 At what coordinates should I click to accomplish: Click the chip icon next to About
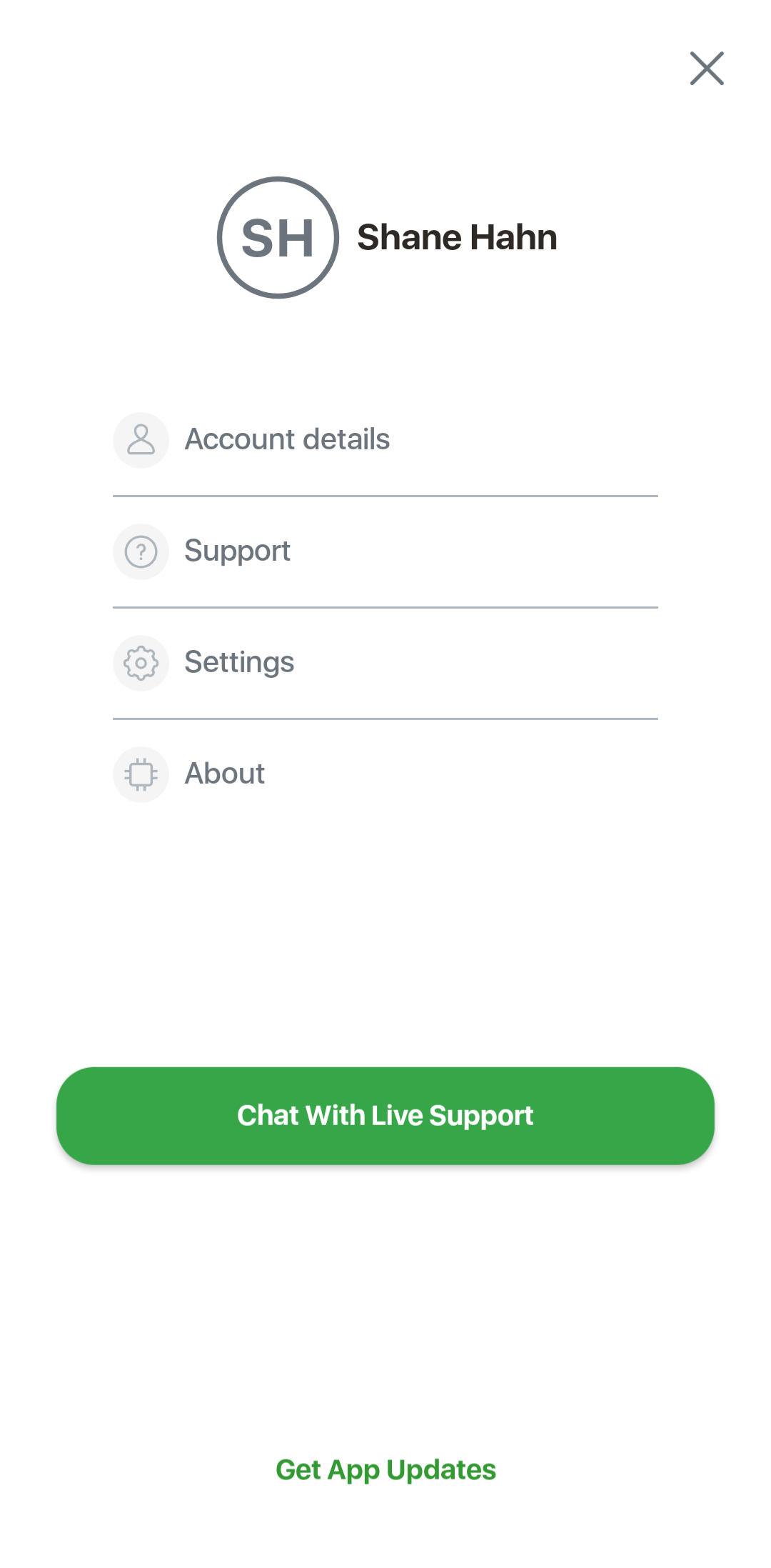[141, 774]
